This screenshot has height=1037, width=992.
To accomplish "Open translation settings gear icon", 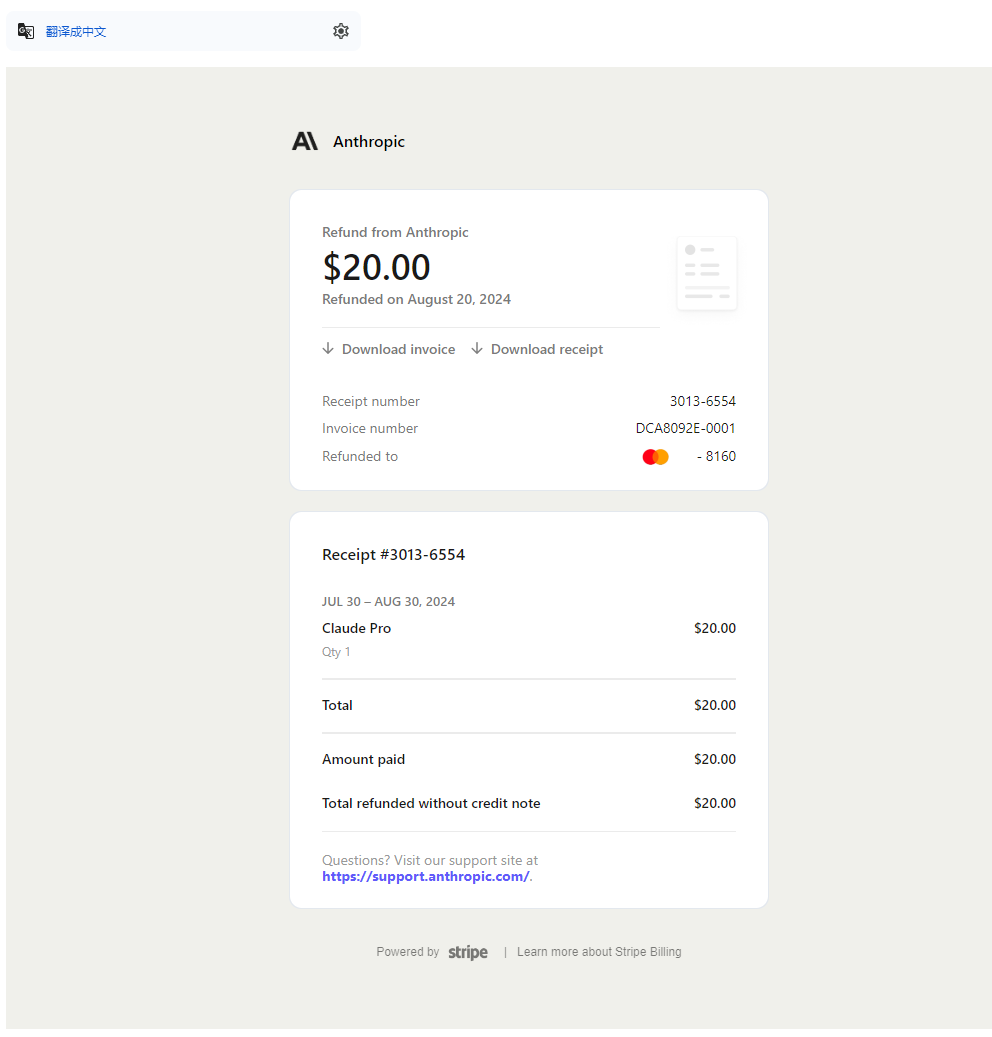I will (x=341, y=31).
